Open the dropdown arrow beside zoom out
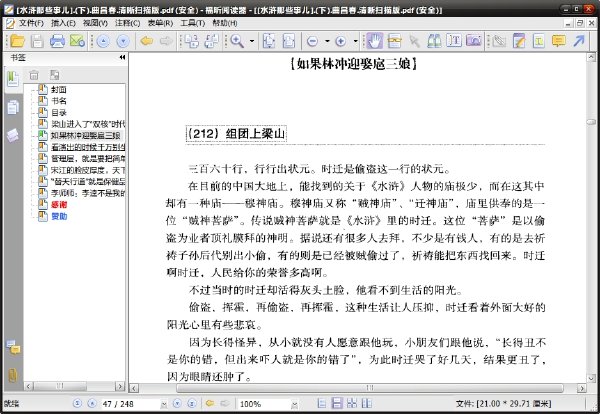 click(x=327, y=41)
